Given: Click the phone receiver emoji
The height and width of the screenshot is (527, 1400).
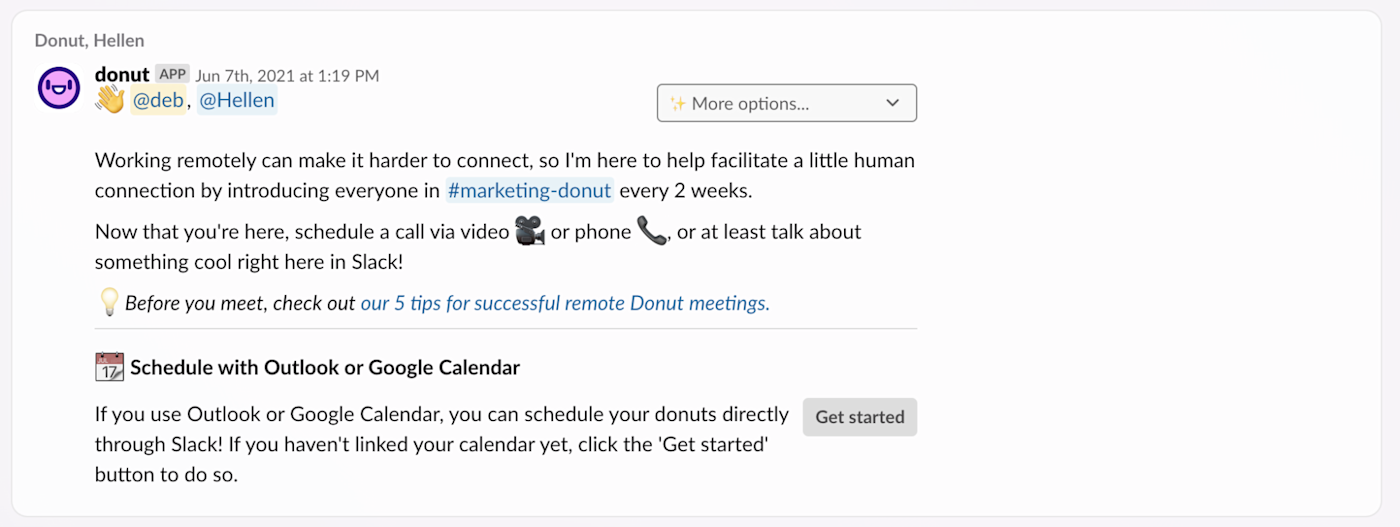Looking at the screenshot, I should point(652,232).
